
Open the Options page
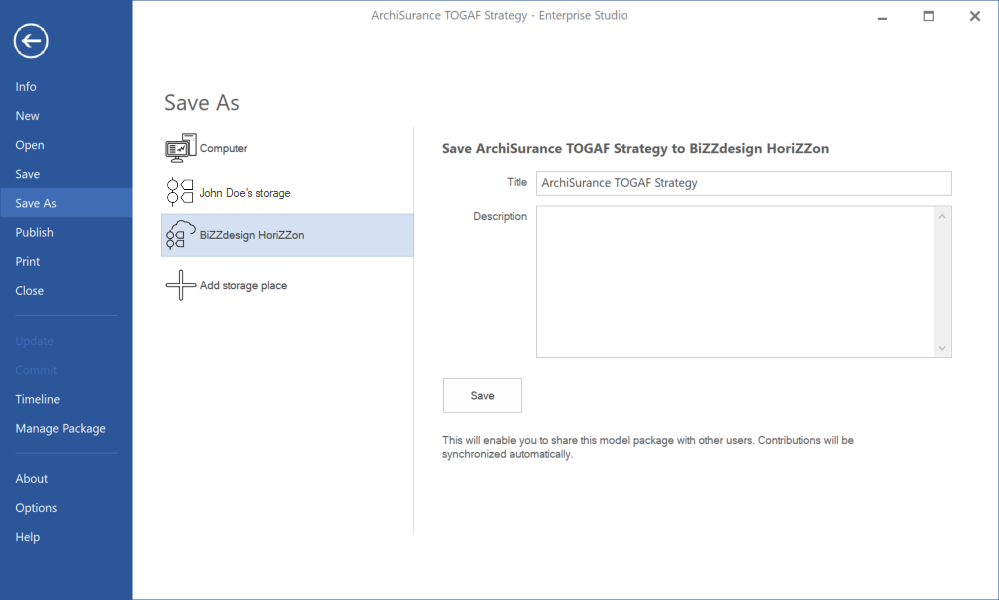point(36,508)
